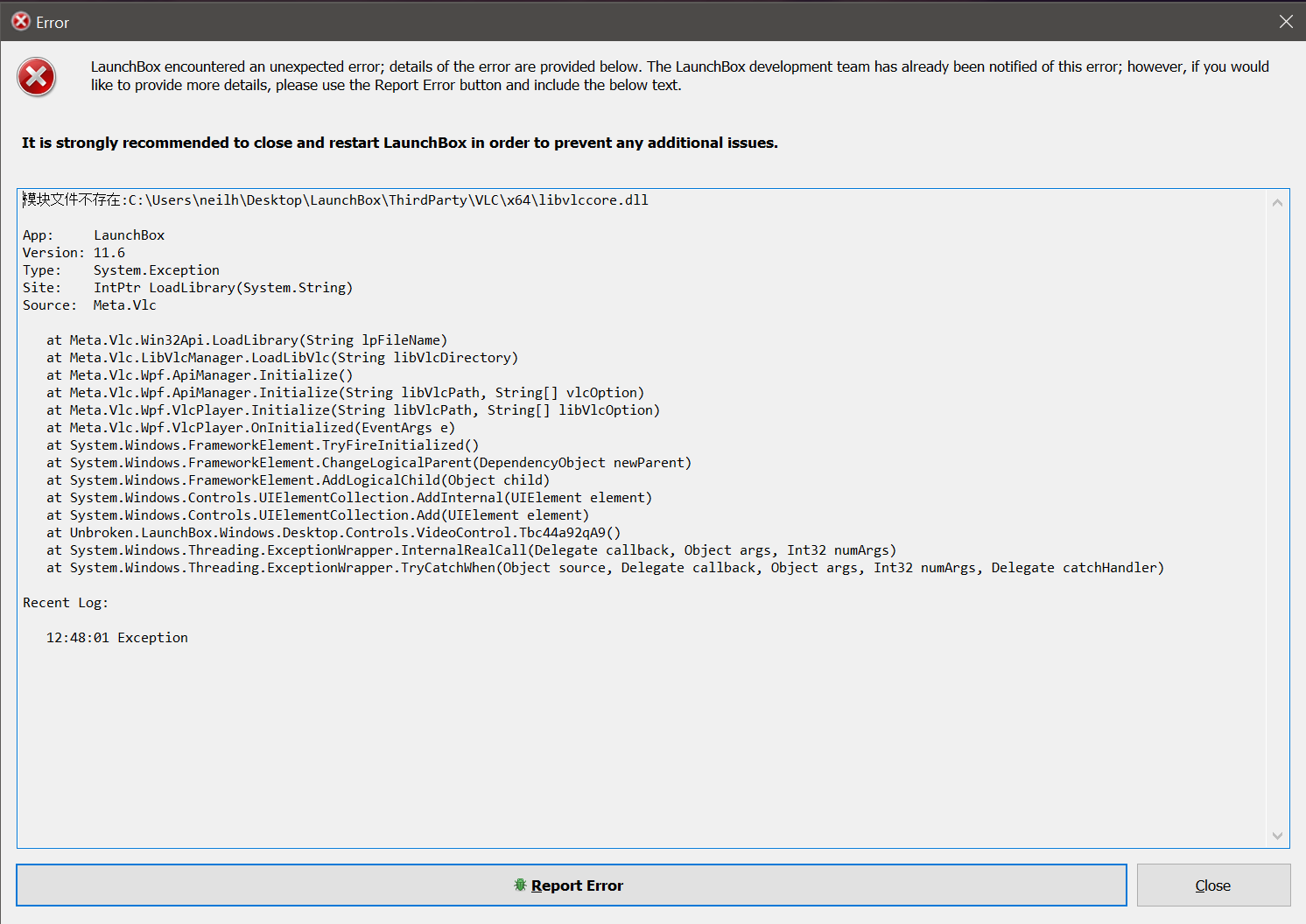Click the stack line 'FrameworkElement.ChangeLogicalParent'
Viewport: 1306px width, 924px height.
[369, 462]
